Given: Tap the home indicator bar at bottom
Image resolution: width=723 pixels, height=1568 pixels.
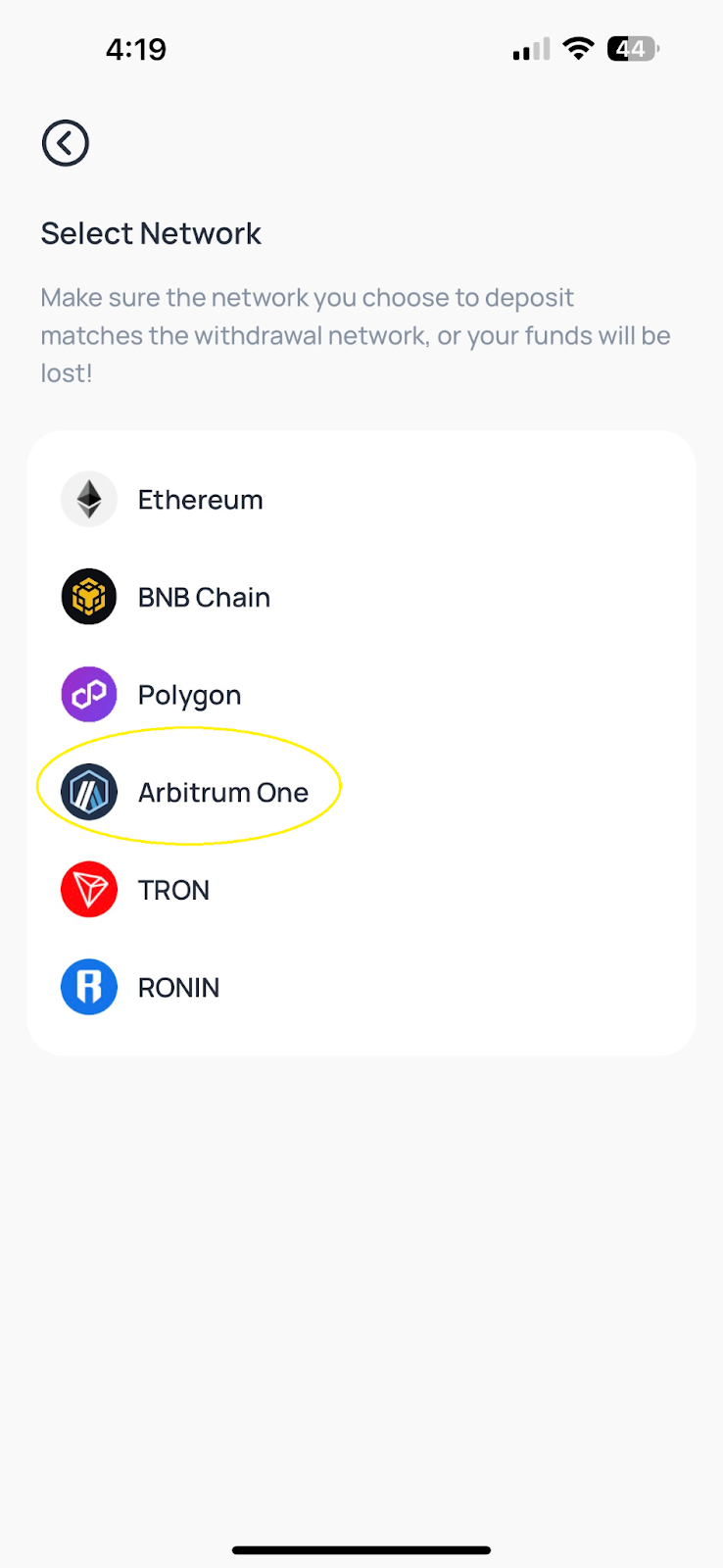Looking at the screenshot, I should coord(361,1550).
